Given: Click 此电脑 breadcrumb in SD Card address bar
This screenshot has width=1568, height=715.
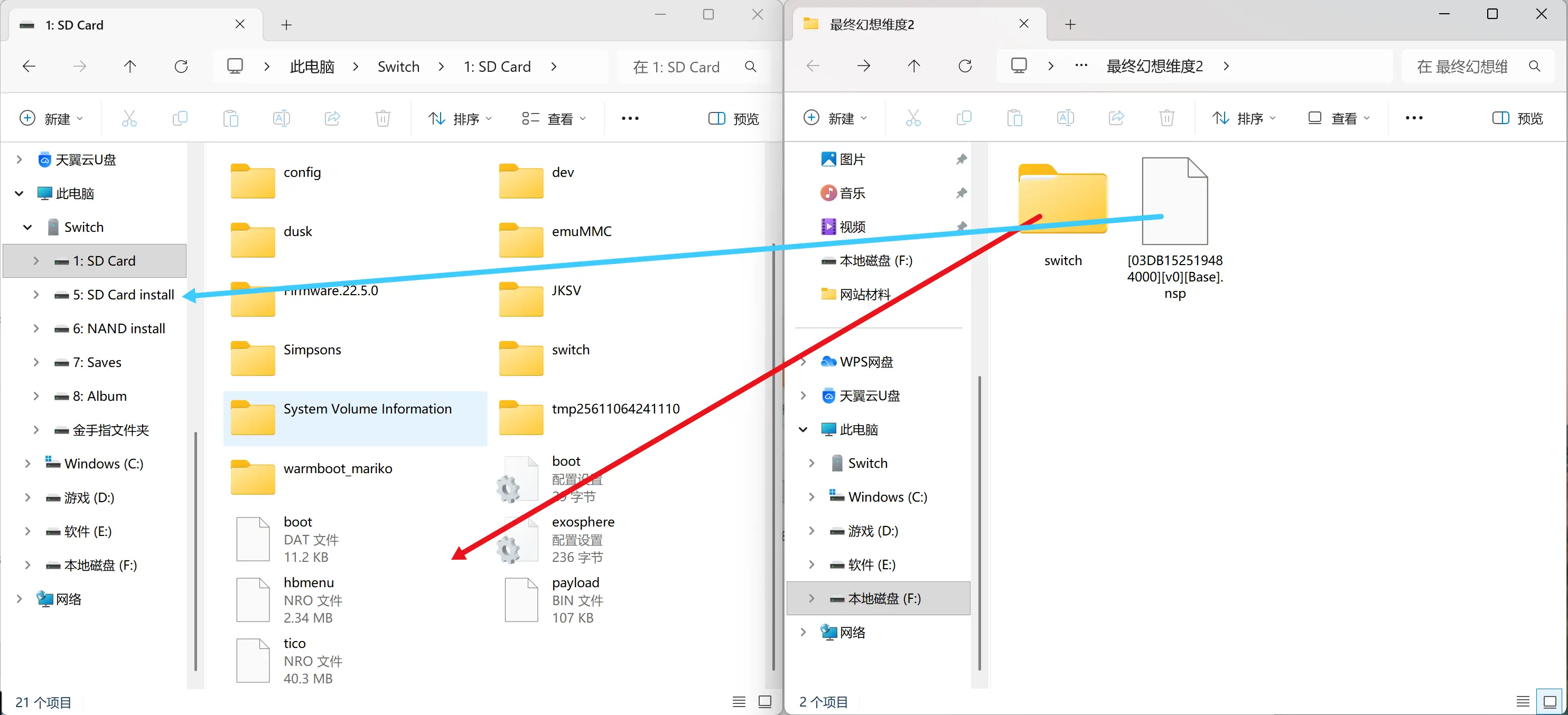Looking at the screenshot, I should coord(312,67).
